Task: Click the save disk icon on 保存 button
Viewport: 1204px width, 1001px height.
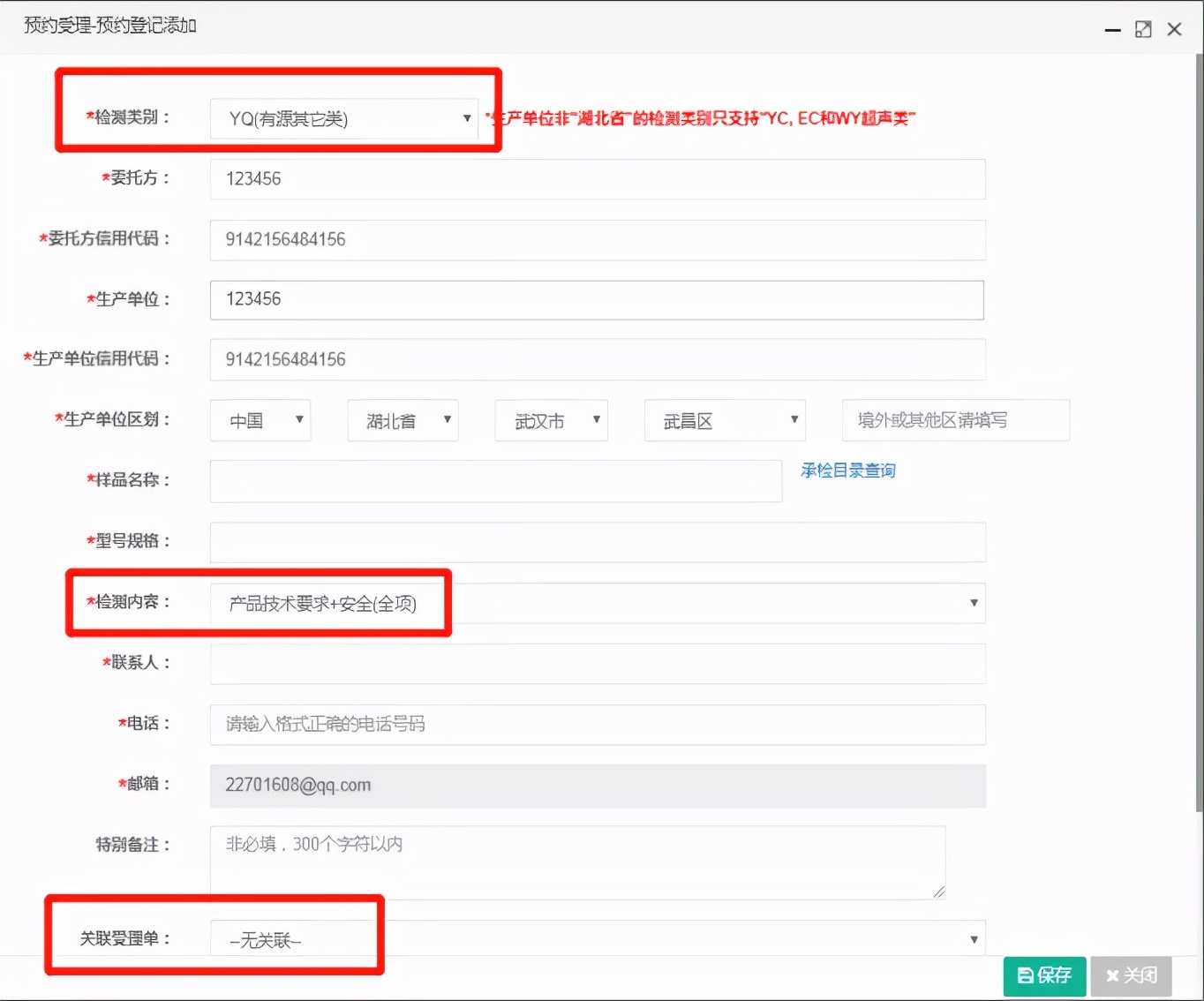Action: tap(1026, 975)
